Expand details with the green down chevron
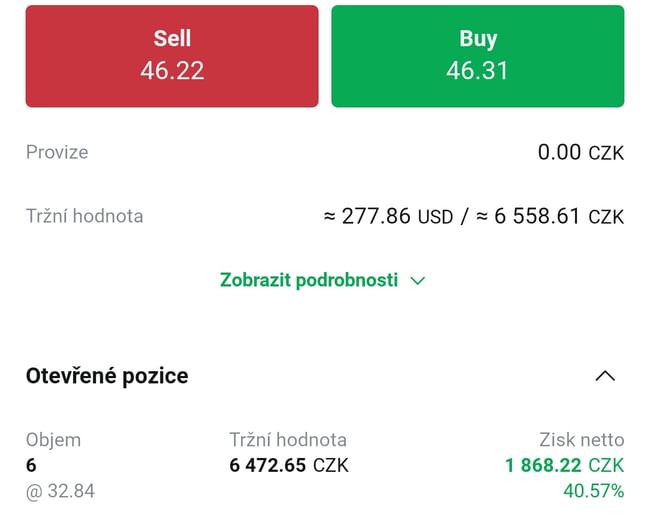The height and width of the screenshot is (526, 650). (x=418, y=281)
